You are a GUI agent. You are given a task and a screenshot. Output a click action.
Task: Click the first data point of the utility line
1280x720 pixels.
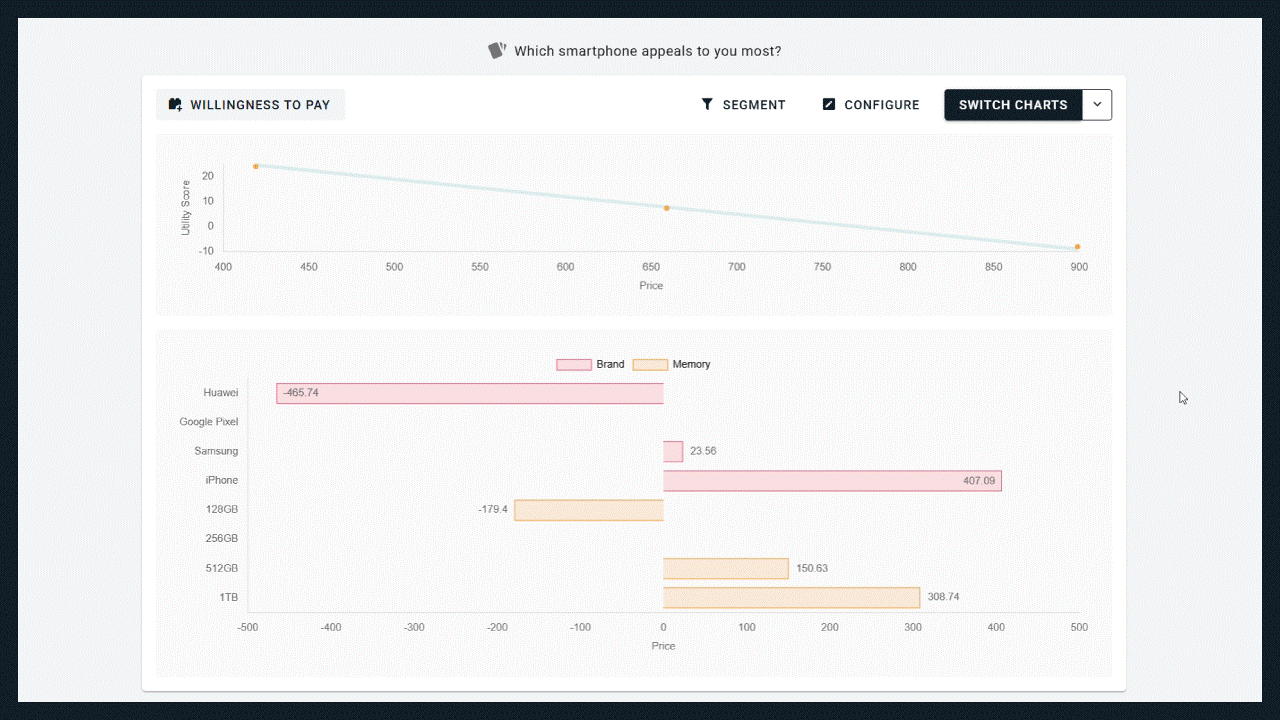coord(256,166)
